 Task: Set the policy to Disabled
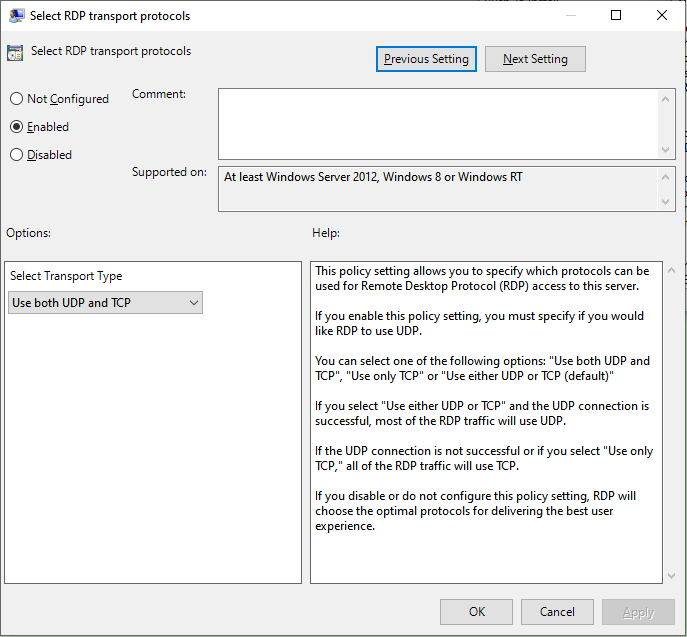pos(16,155)
